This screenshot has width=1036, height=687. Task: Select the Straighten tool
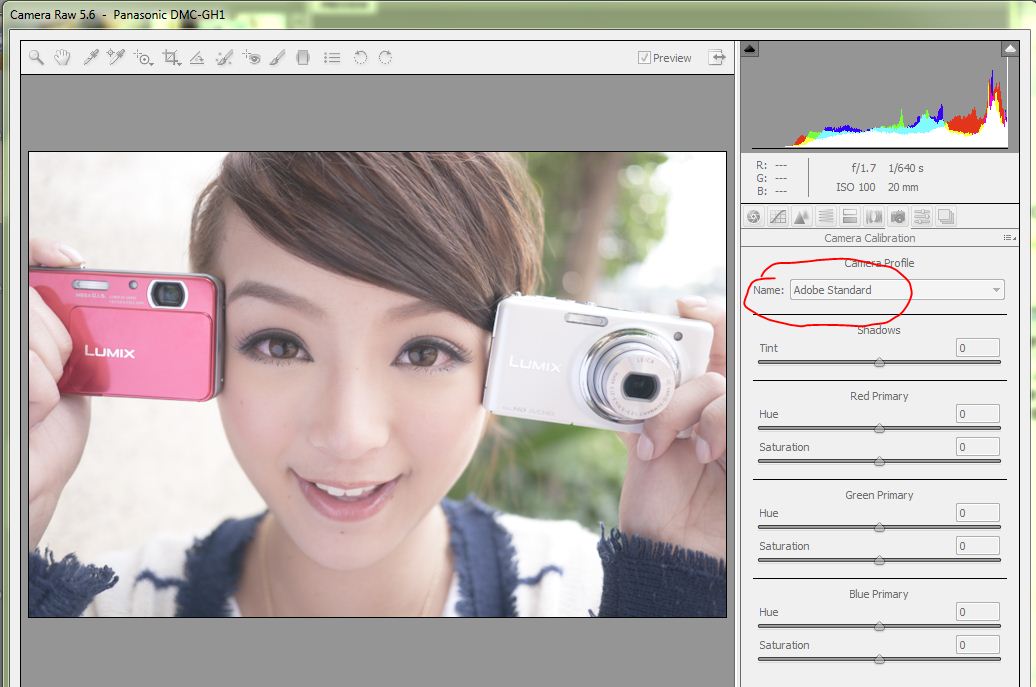click(198, 58)
